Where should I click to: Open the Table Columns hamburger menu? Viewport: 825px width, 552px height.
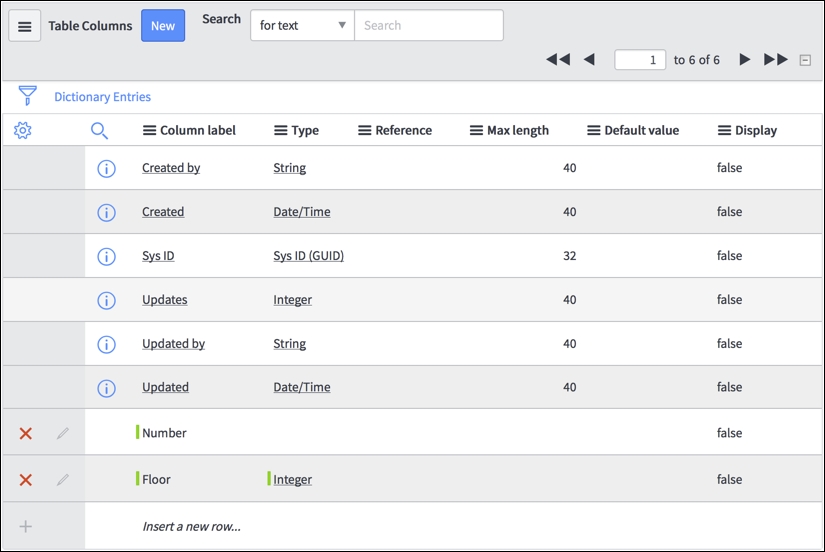(25, 26)
